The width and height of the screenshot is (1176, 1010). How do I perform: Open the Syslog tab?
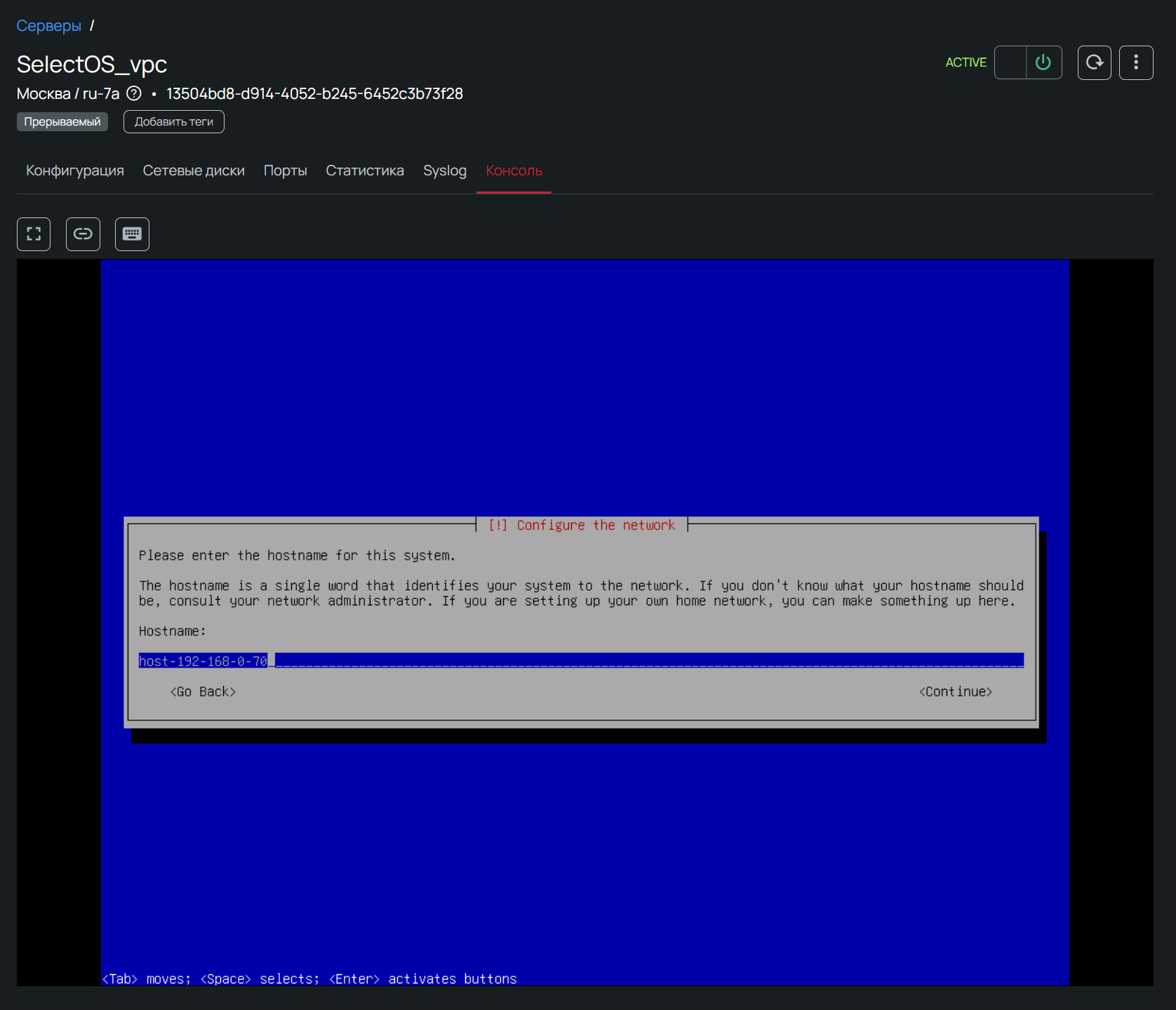444,170
